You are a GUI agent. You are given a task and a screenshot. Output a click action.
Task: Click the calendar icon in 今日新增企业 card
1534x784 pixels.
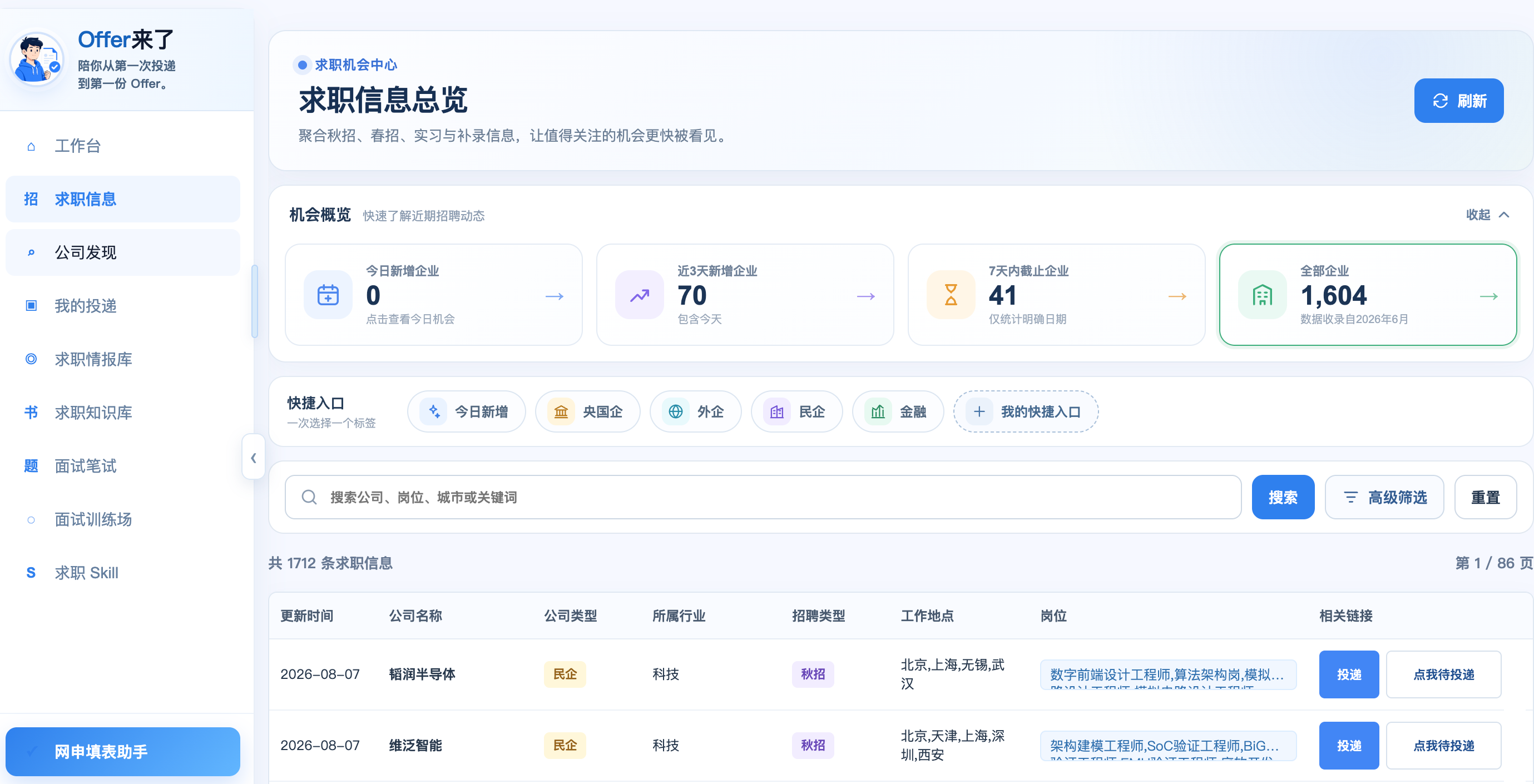click(x=328, y=295)
